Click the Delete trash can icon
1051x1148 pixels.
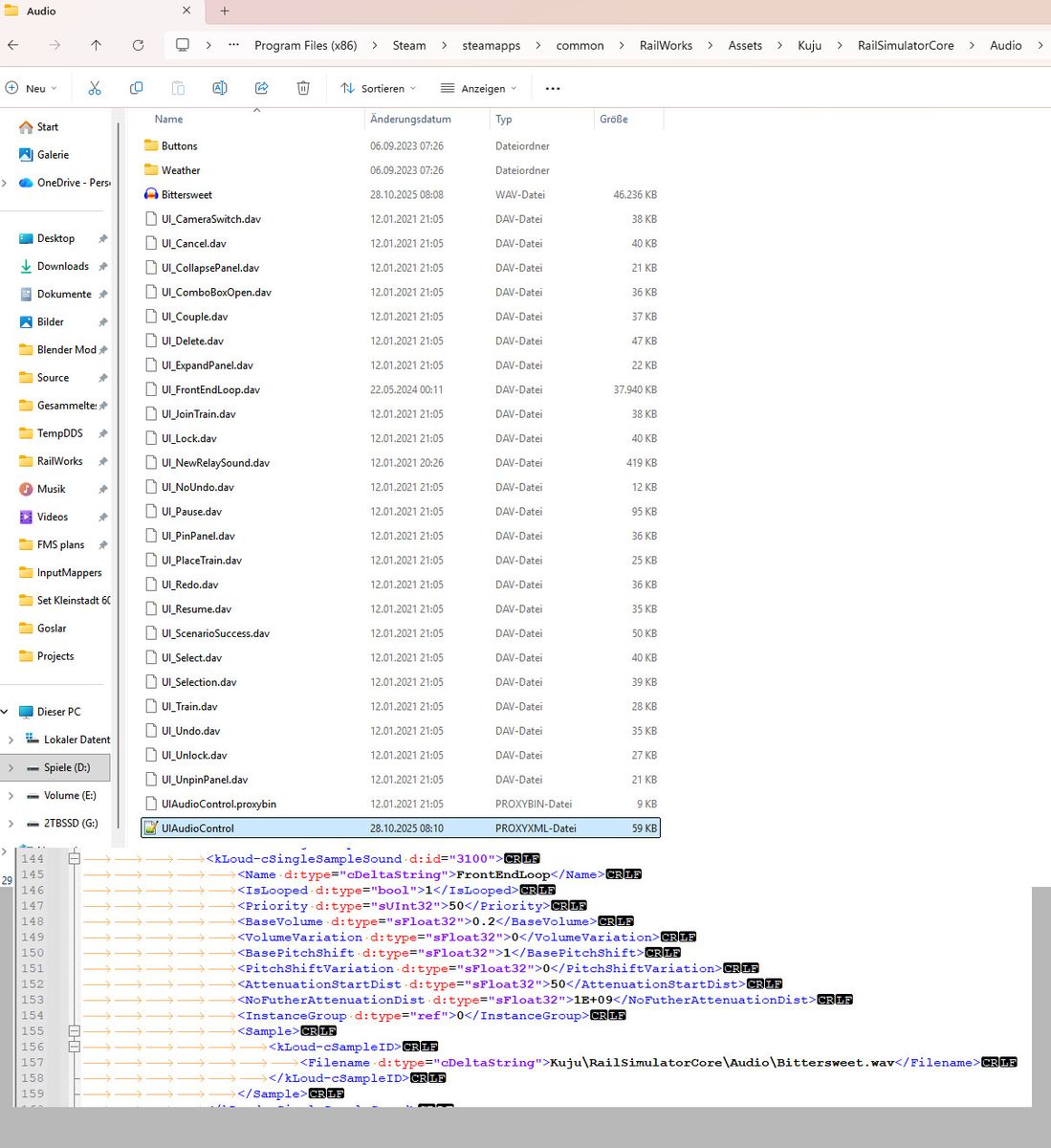point(303,88)
